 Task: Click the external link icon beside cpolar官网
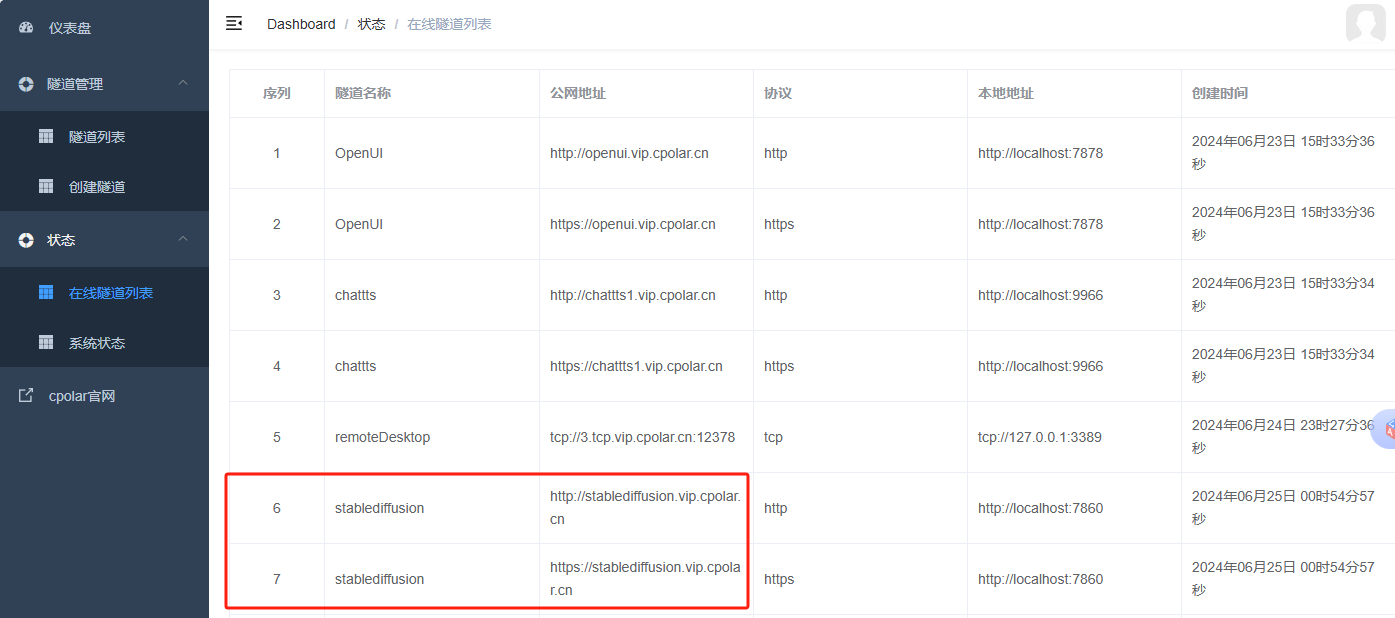click(x=26, y=396)
